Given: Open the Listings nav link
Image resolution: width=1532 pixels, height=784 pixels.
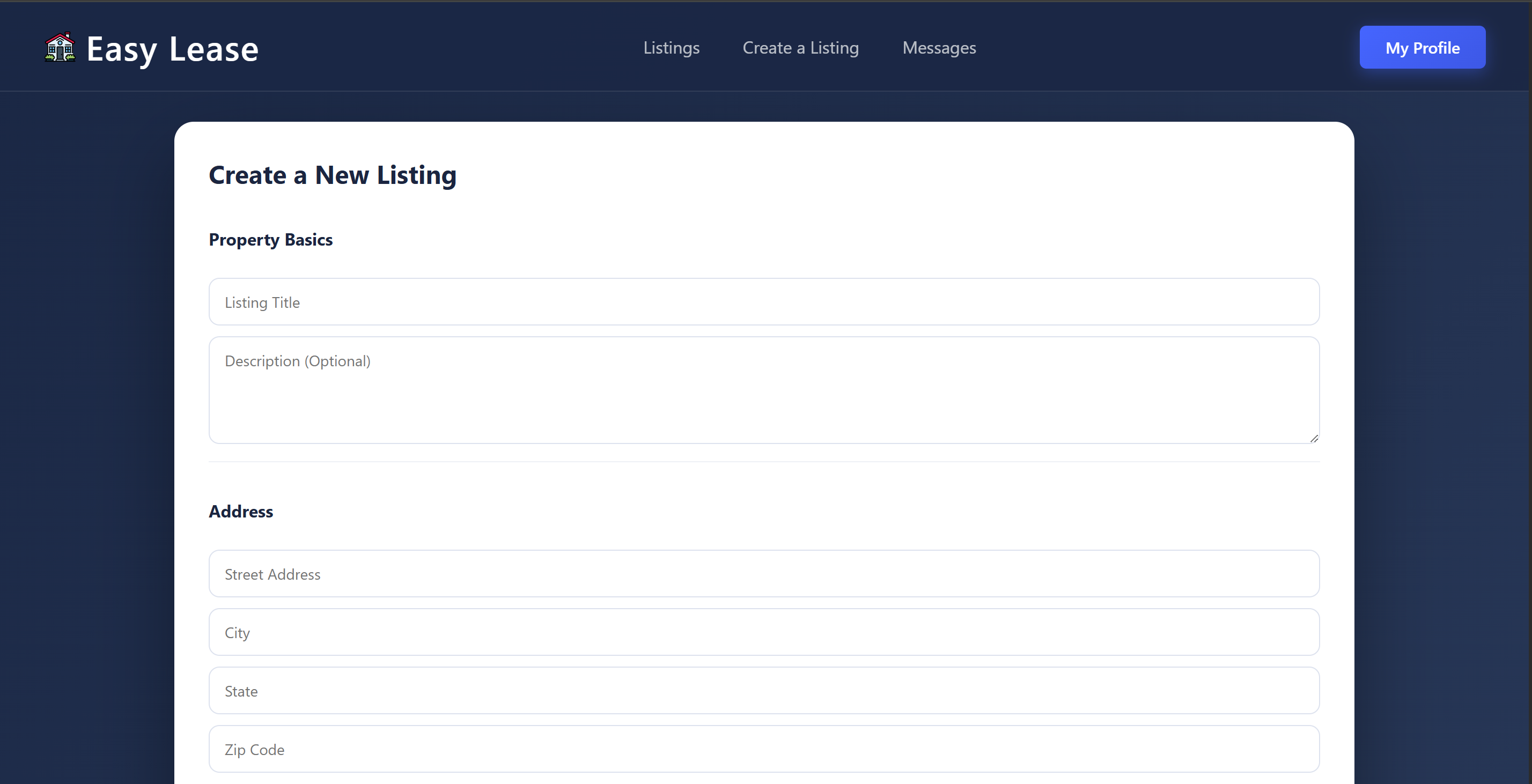Looking at the screenshot, I should tap(672, 48).
